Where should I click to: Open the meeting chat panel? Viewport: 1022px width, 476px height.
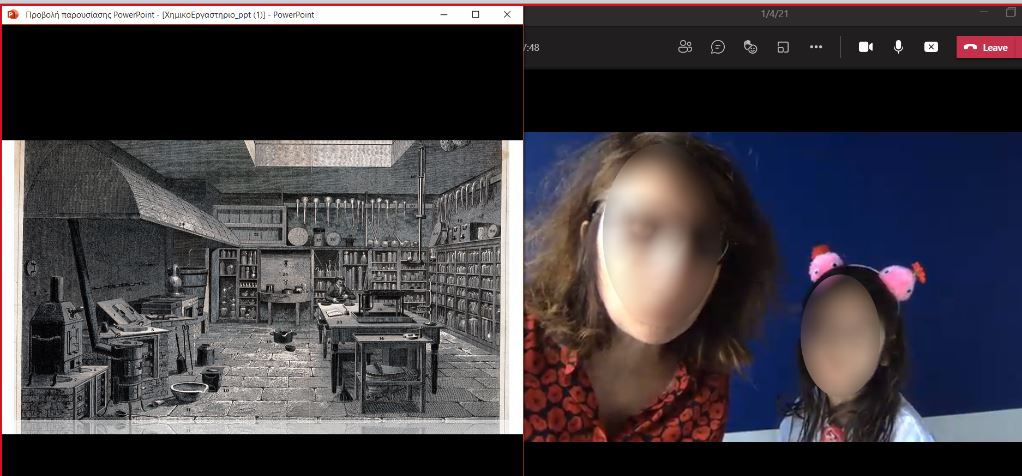pos(718,47)
